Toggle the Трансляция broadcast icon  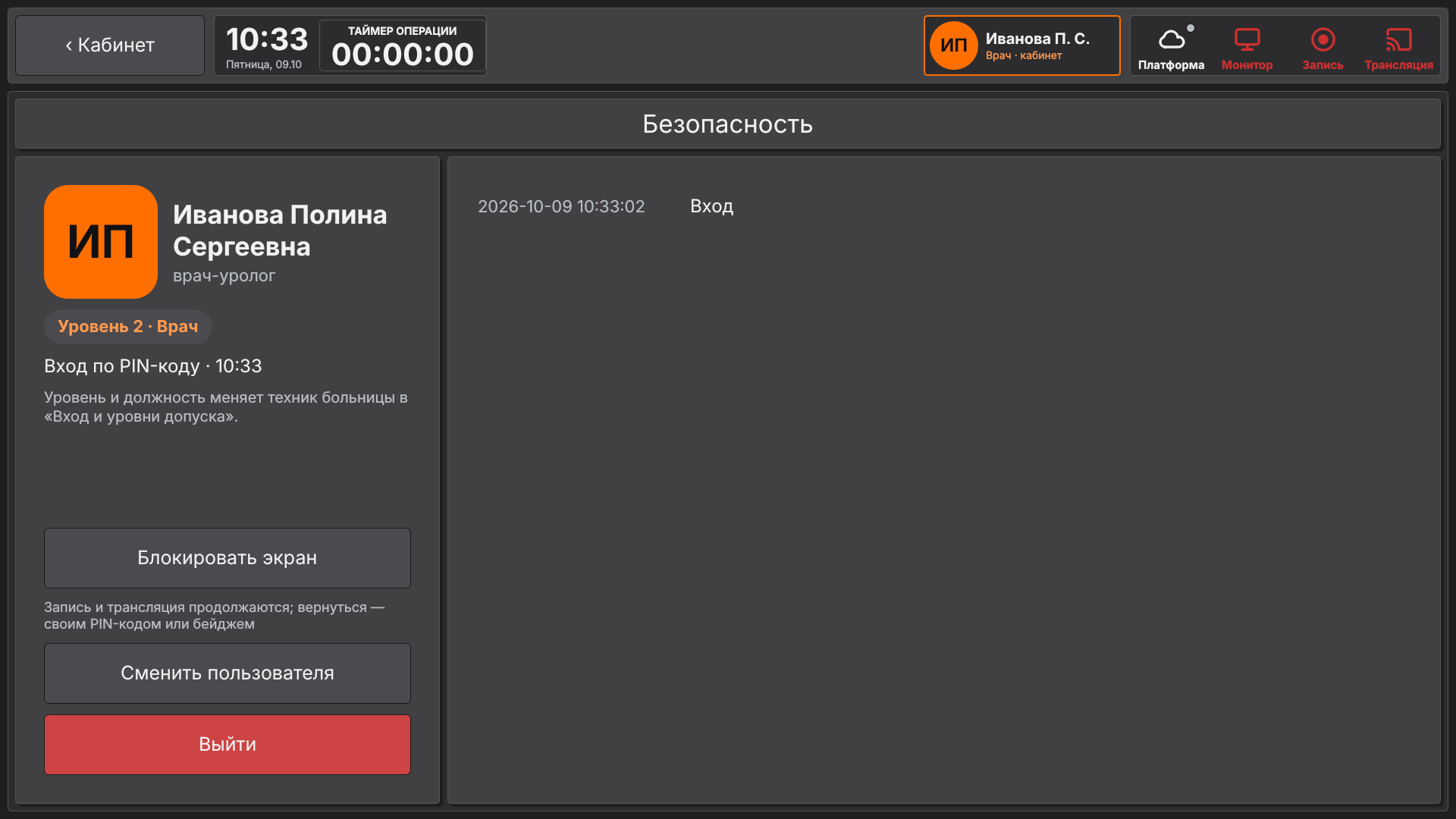[x=1398, y=47]
